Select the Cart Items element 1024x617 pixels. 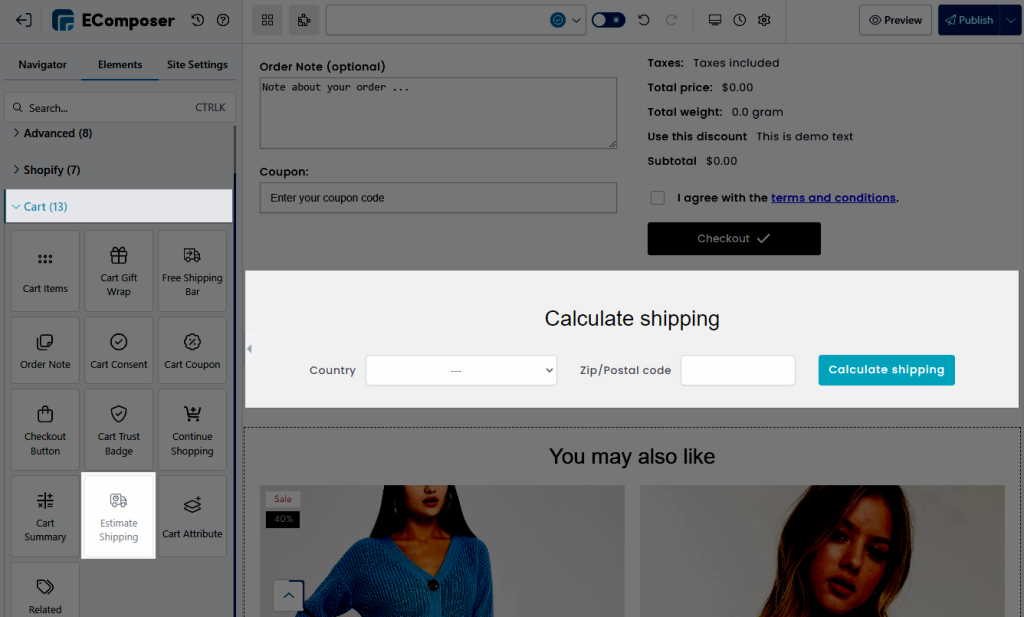(x=45, y=271)
